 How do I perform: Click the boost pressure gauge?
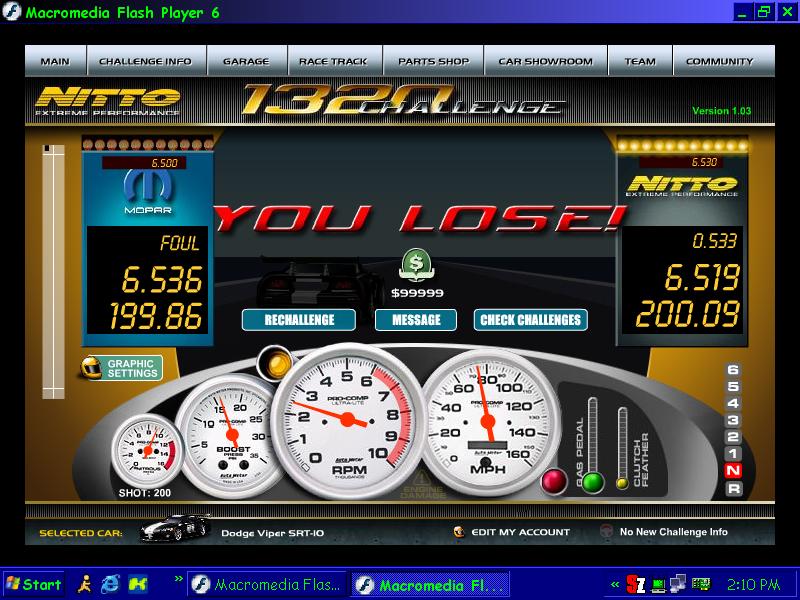pyautogui.click(x=230, y=435)
